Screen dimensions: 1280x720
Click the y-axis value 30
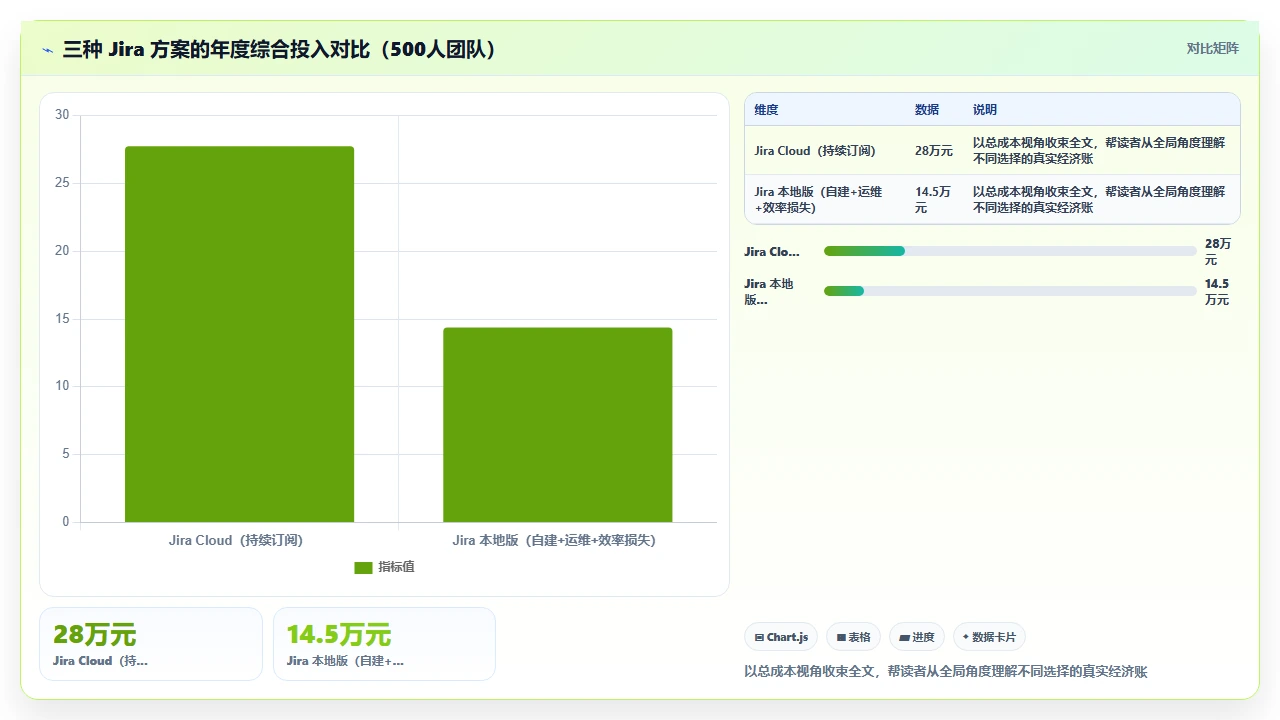tap(62, 115)
